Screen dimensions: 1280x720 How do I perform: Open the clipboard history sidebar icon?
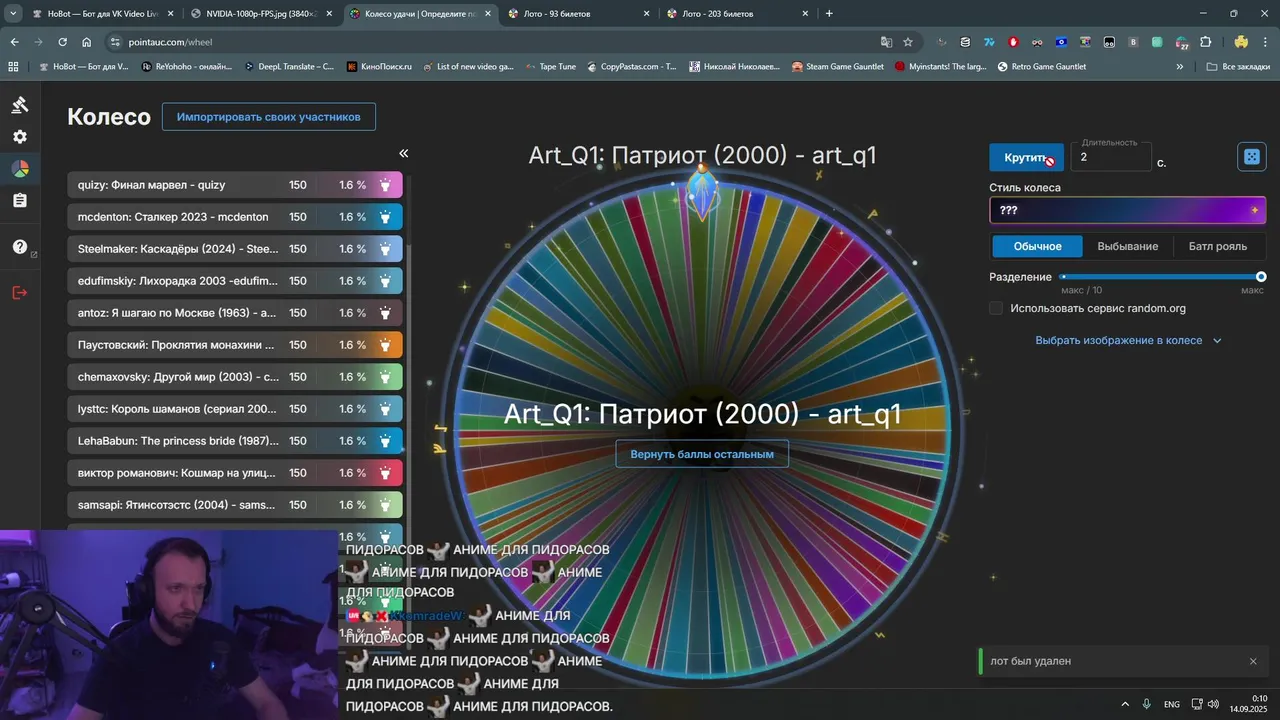[x=20, y=201]
